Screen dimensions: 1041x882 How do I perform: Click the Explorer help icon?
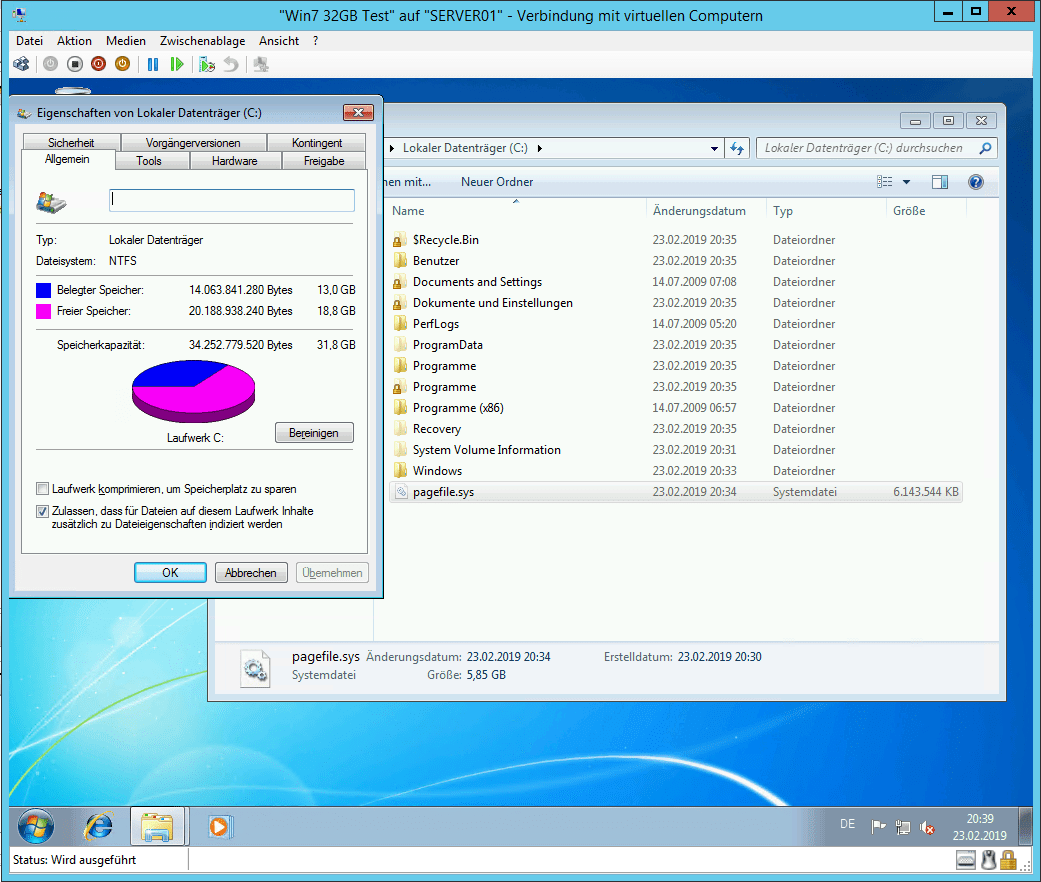tap(975, 182)
